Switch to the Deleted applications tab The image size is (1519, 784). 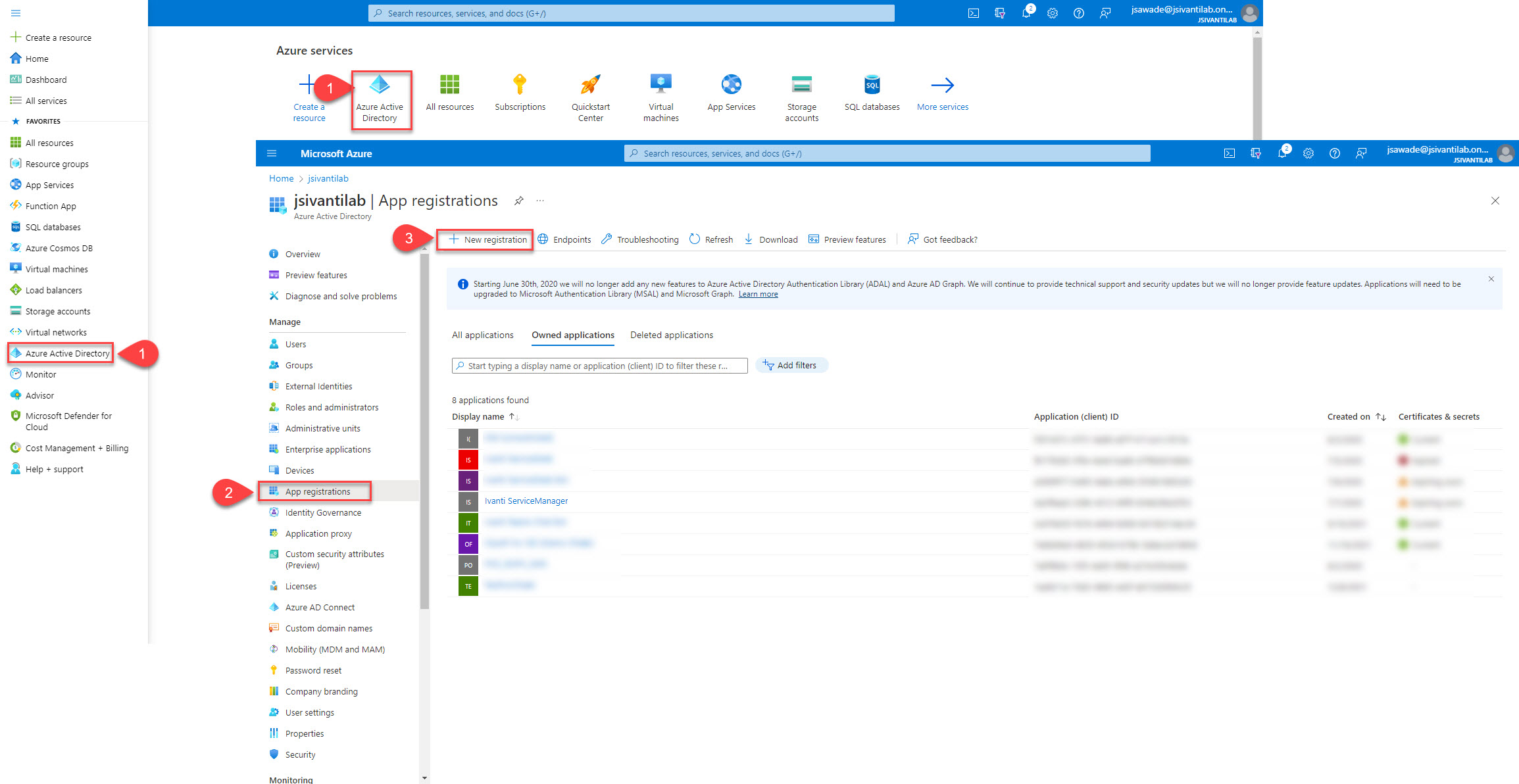tap(671, 335)
